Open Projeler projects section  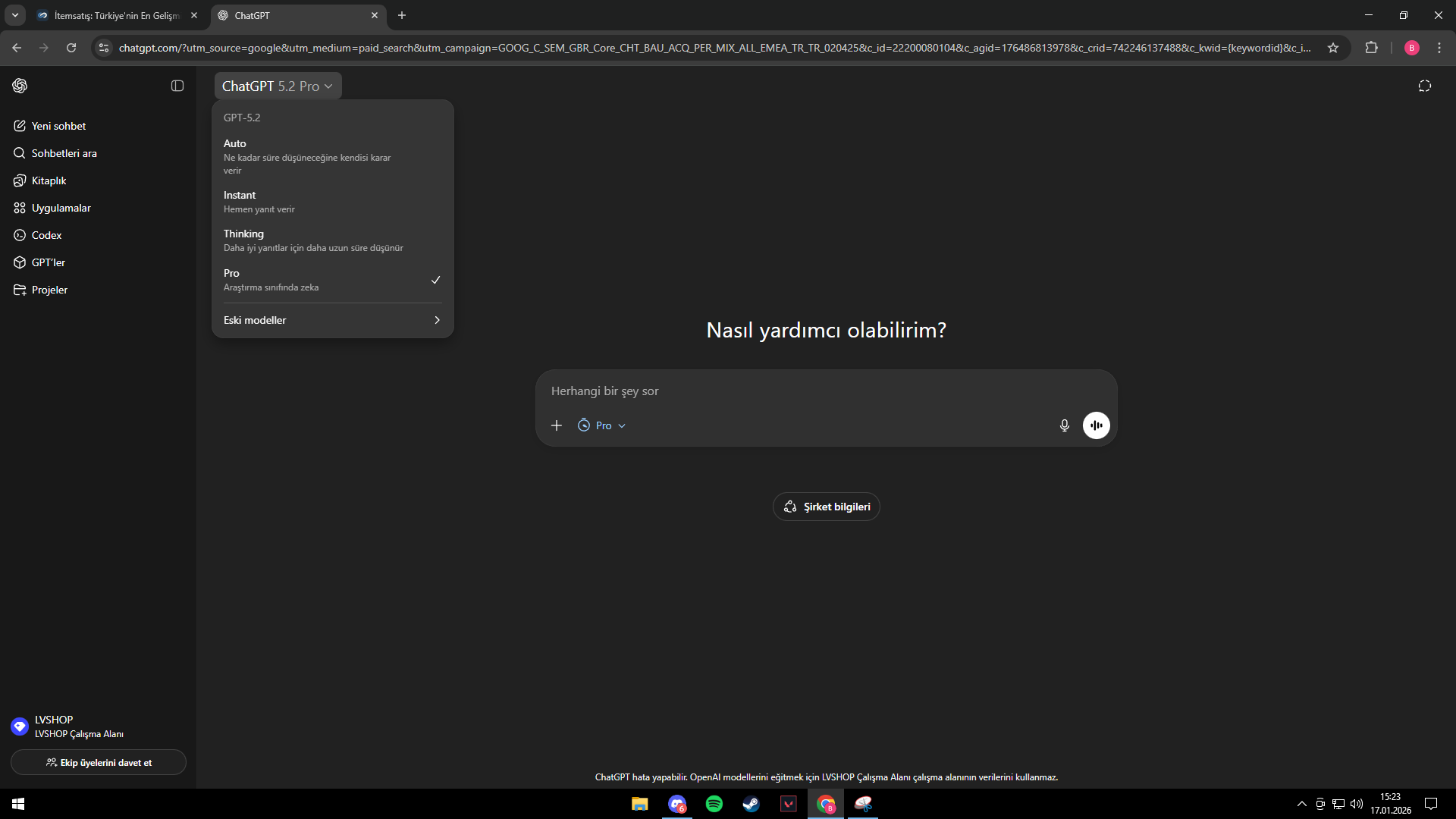point(97,290)
